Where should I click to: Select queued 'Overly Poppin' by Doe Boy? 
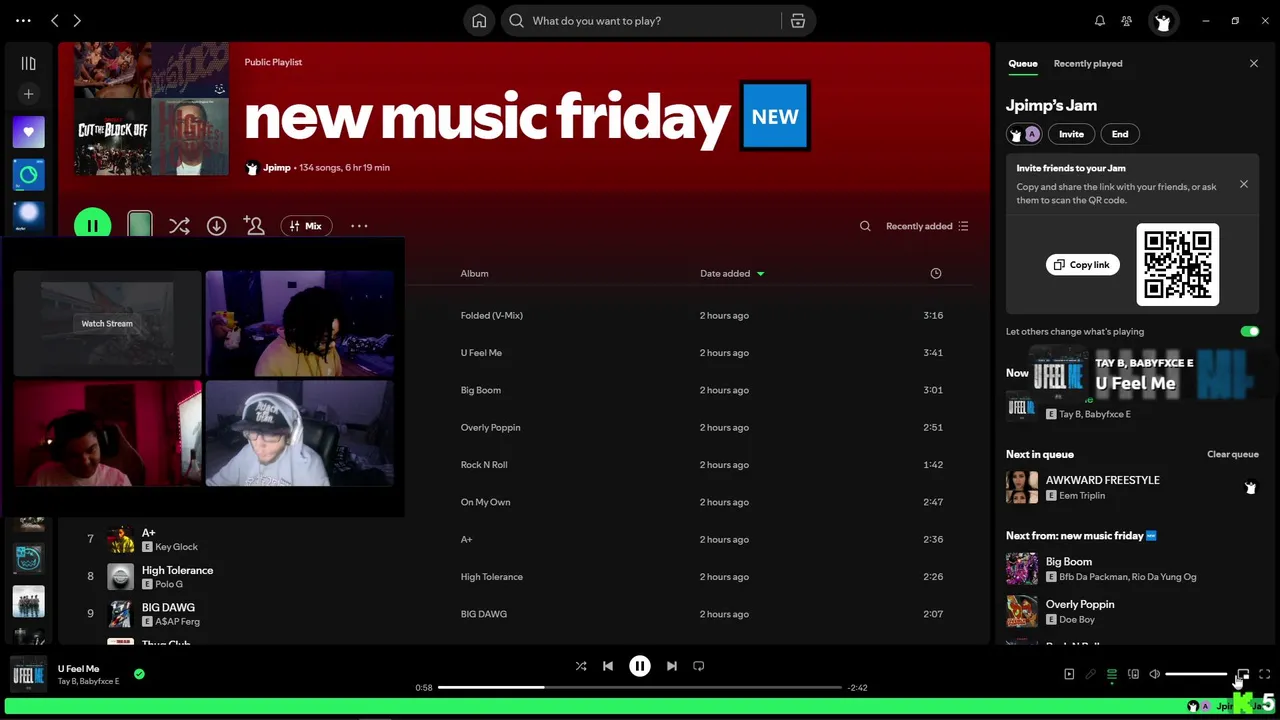tap(1132, 611)
